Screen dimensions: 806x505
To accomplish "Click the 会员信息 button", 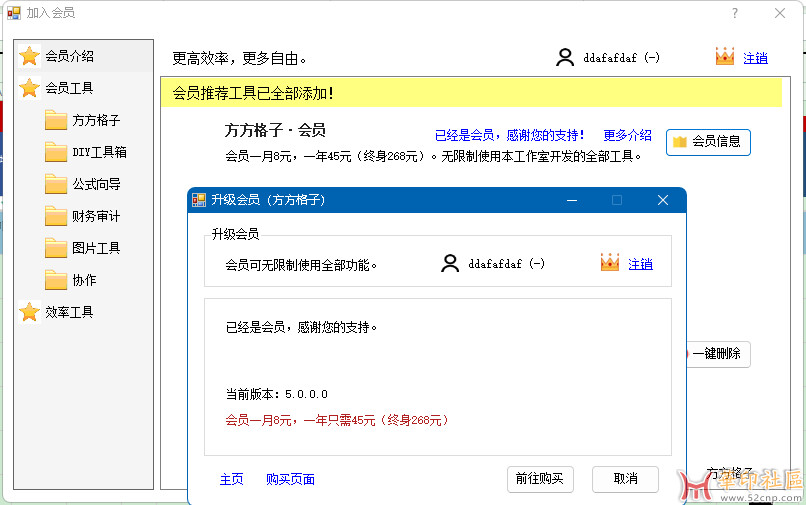I will (708, 142).
